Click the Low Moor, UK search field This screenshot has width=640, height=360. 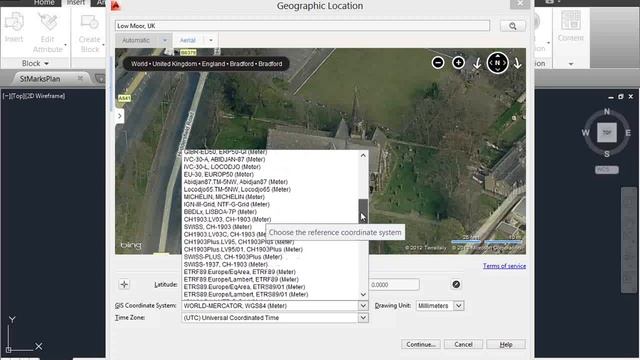[x=302, y=26]
